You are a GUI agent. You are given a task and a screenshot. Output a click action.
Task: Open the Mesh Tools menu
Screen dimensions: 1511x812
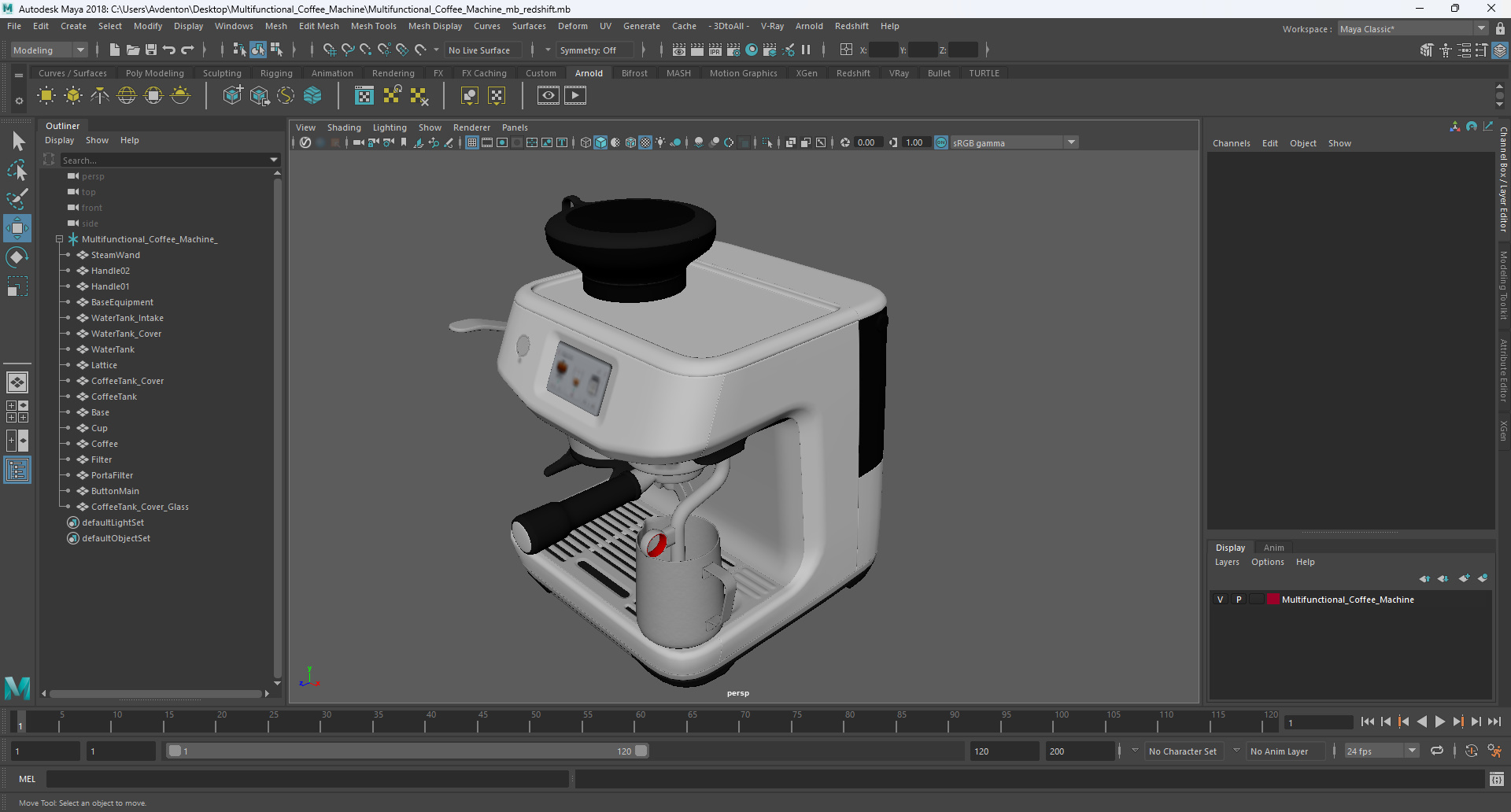click(373, 26)
